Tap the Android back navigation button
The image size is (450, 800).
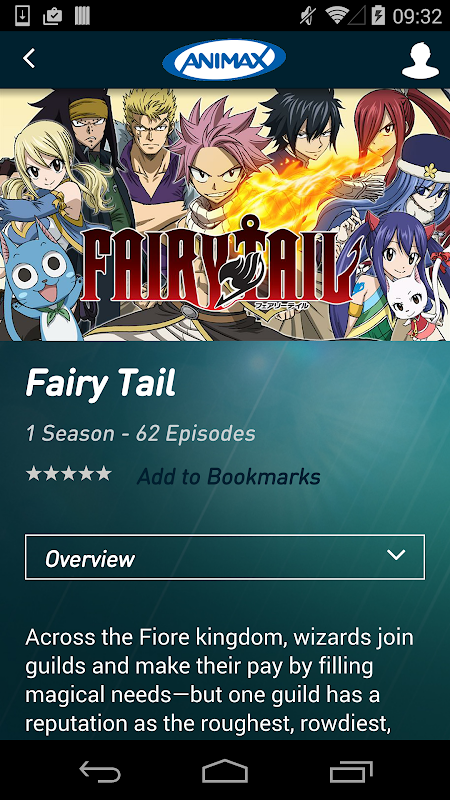(x=100, y=771)
